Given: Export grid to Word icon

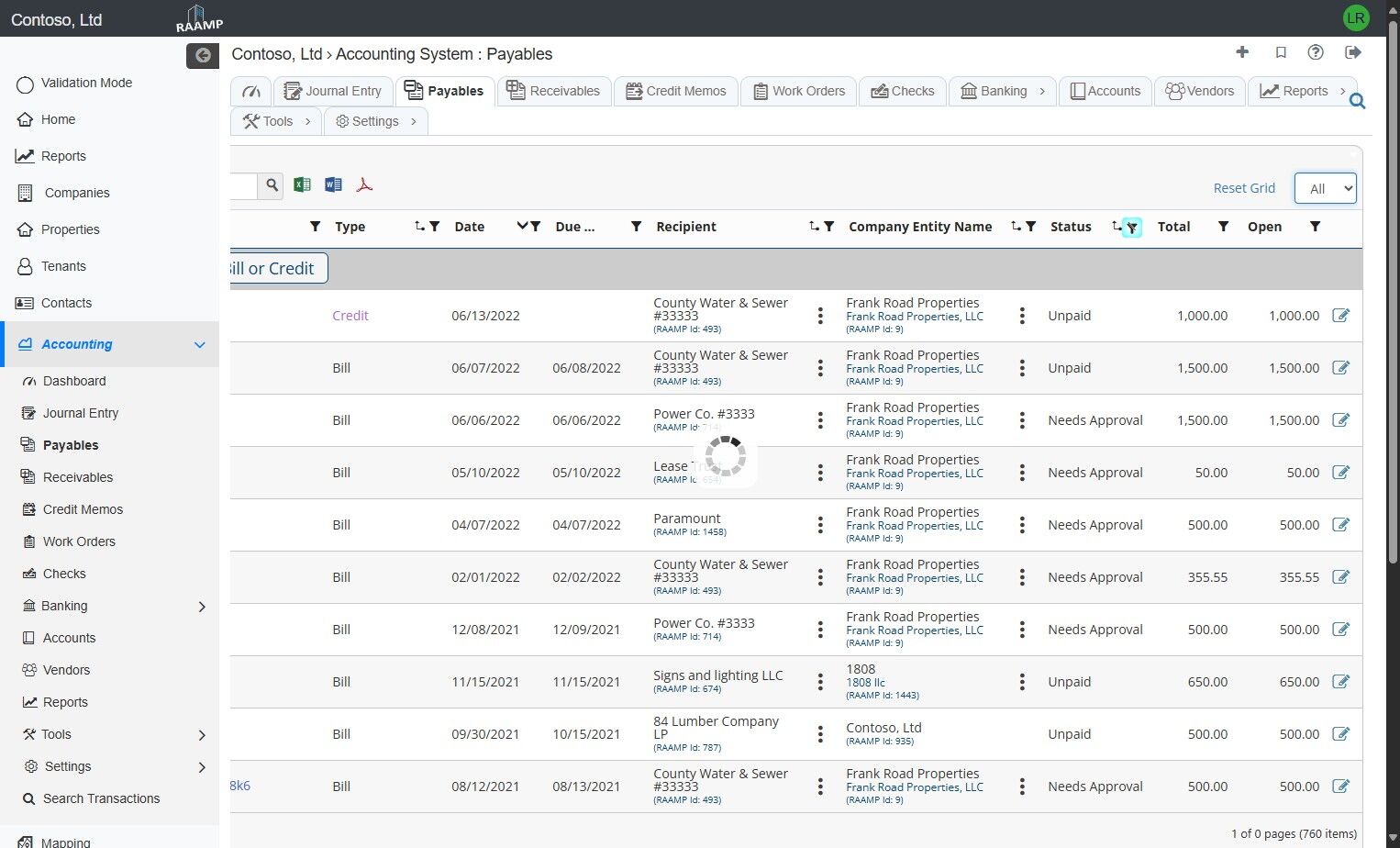Looking at the screenshot, I should point(333,184).
